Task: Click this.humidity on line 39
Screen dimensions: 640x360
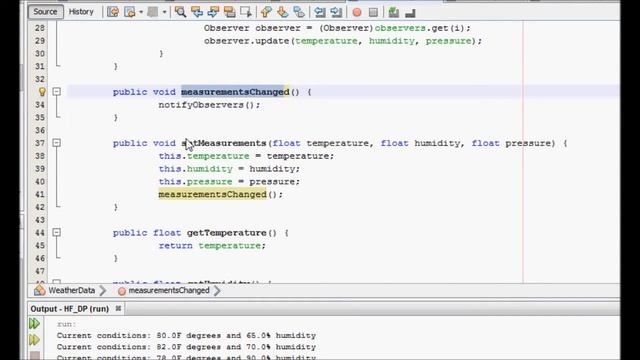Action: coord(195,169)
